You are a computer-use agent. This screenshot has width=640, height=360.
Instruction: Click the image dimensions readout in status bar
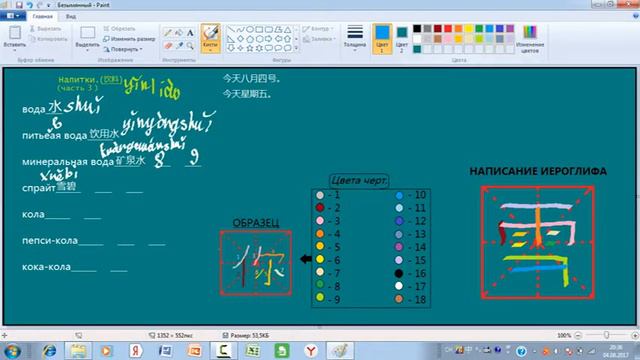171,336
